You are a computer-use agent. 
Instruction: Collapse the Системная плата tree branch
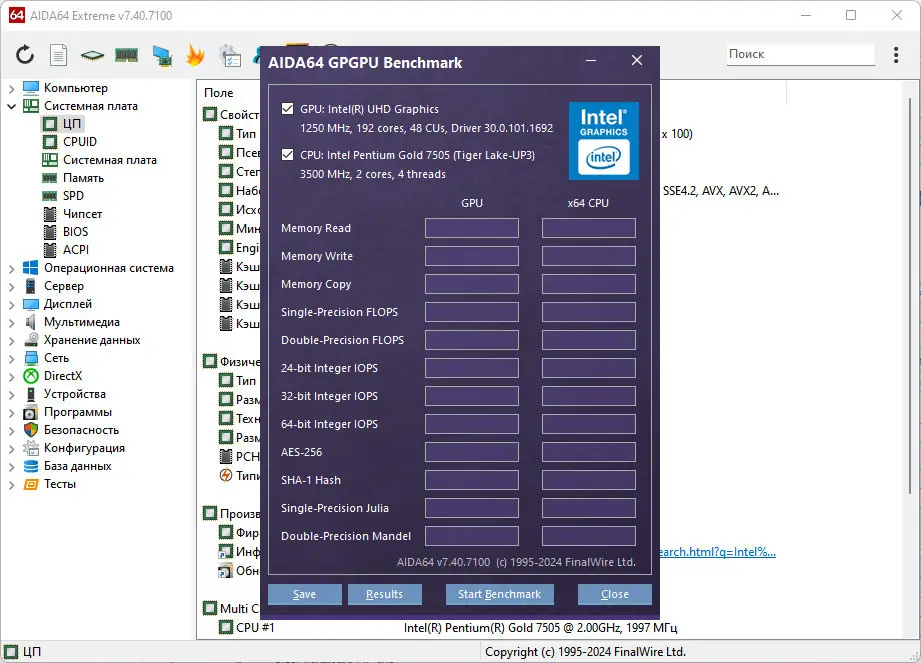pyautogui.click(x=10, y=105)
